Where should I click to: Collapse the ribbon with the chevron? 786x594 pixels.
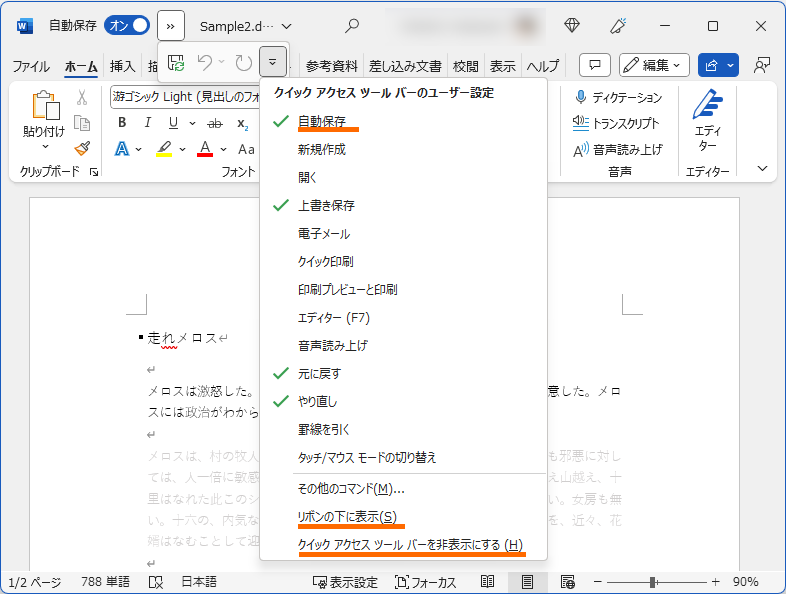click(762, 168)
